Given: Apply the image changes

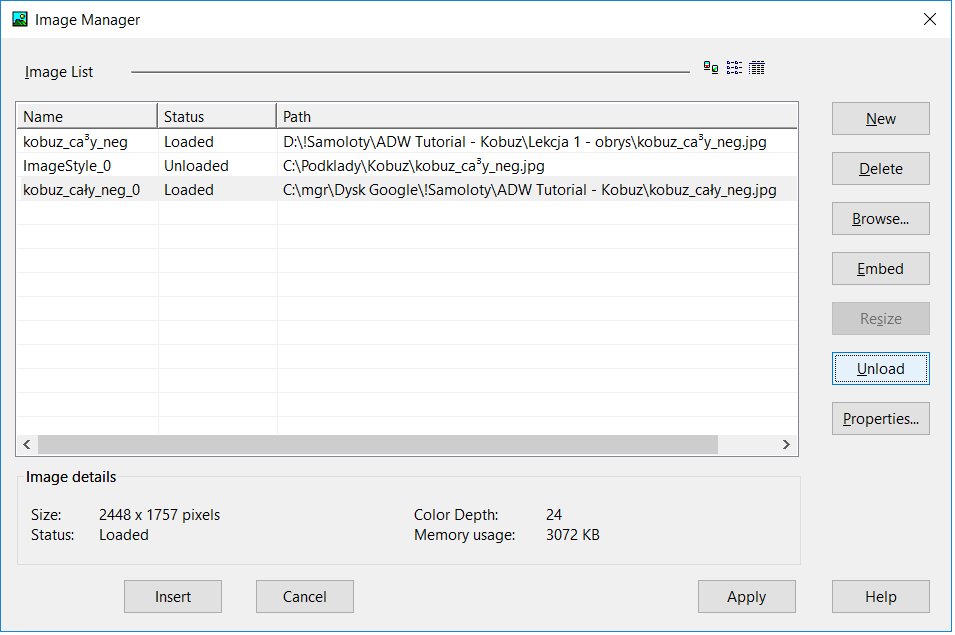Looking at the screenshot, I should click(746, 597).
